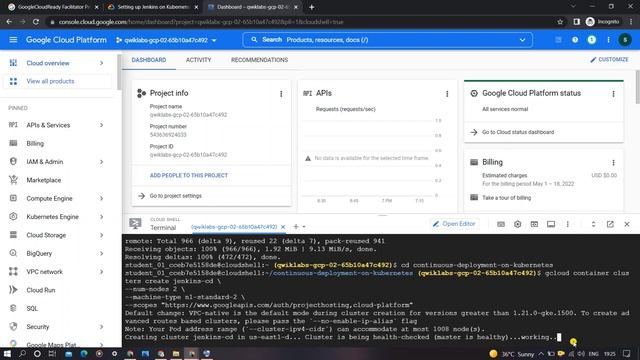Click the Cloud Shell session info icon
The height and width of the screenshot is (360, 640).
coord(551,224)
